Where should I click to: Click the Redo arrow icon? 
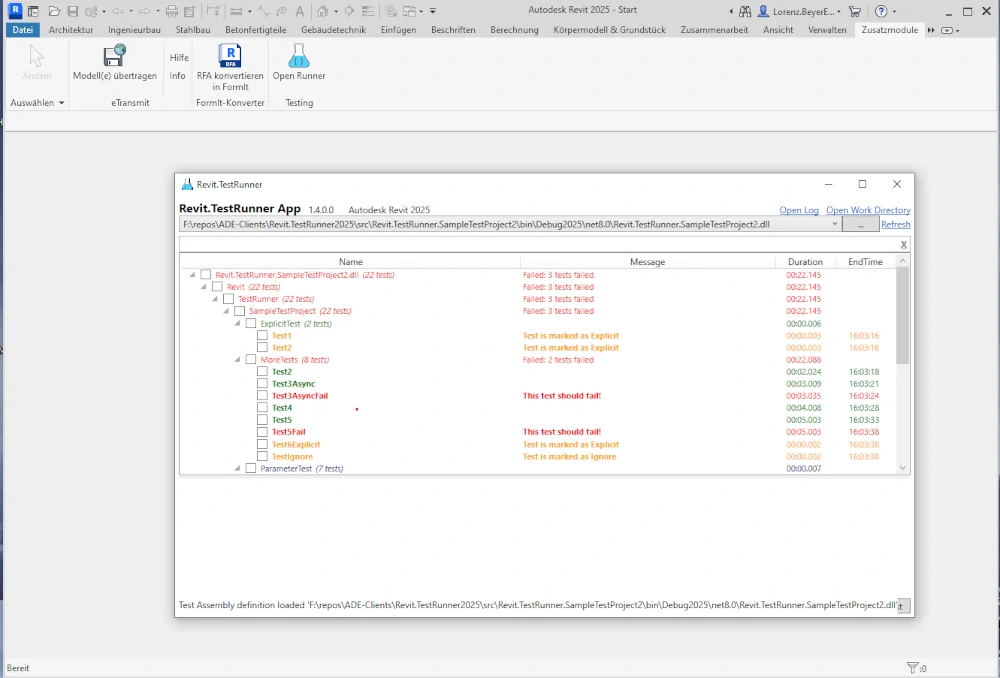[x=145, y=11]
